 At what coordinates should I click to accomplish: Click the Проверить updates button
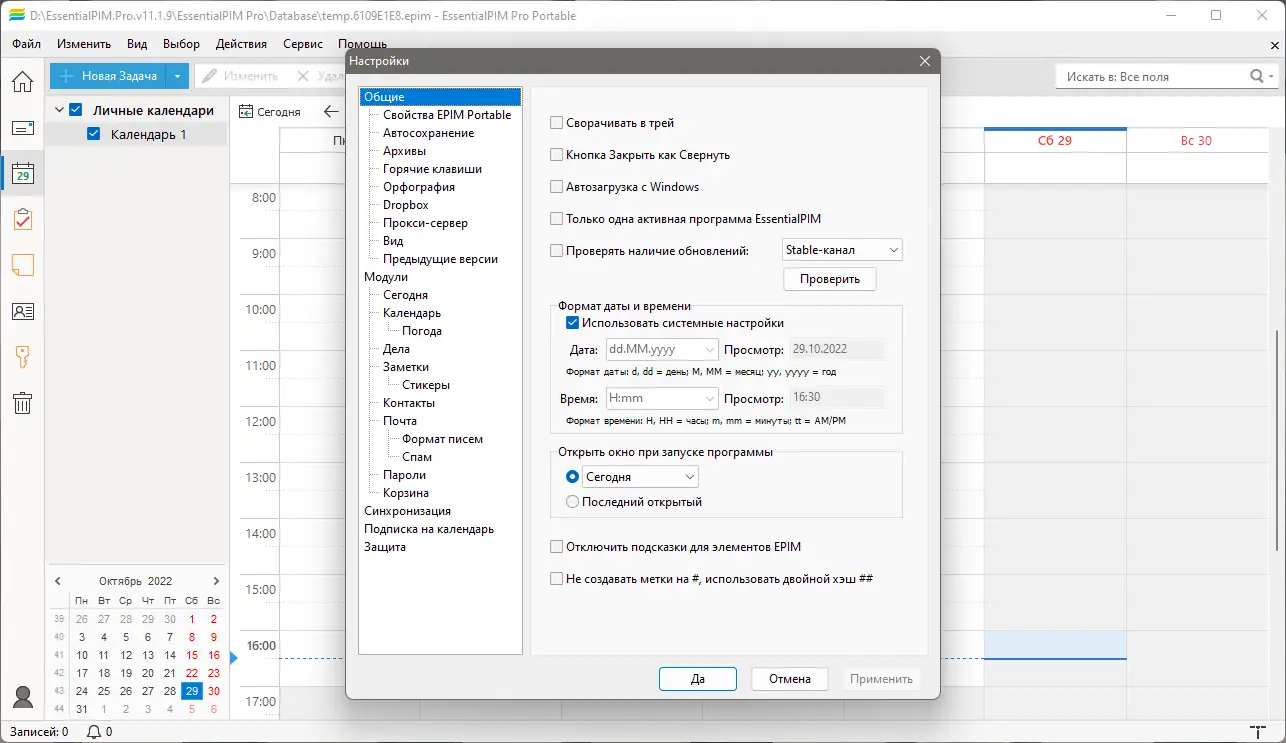point(829,279)
